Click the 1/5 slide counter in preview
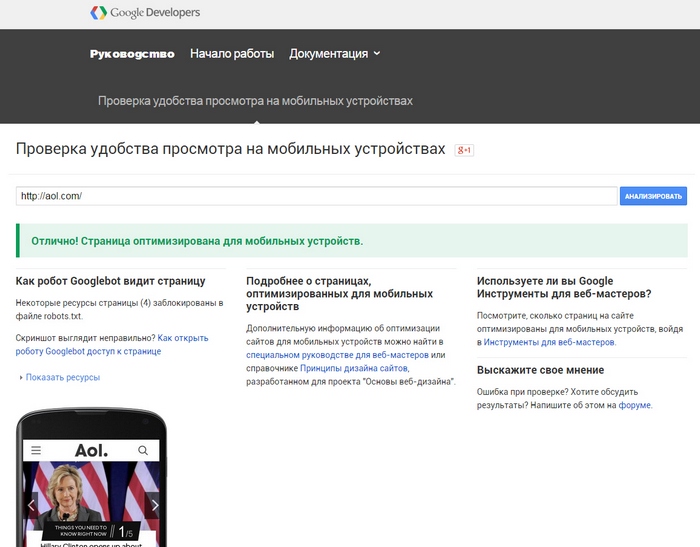This screenshot has height=547, width=700. (x=125, y=532)
